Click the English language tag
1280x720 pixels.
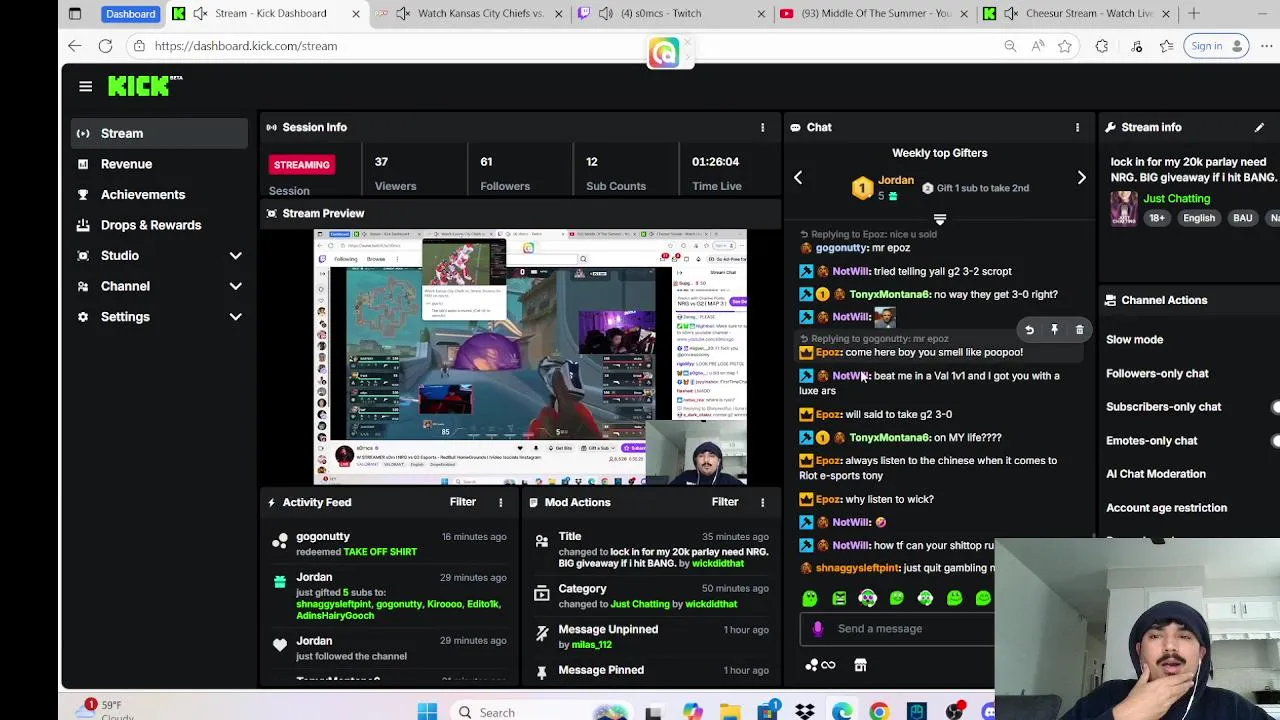[x=1199, y=218]
